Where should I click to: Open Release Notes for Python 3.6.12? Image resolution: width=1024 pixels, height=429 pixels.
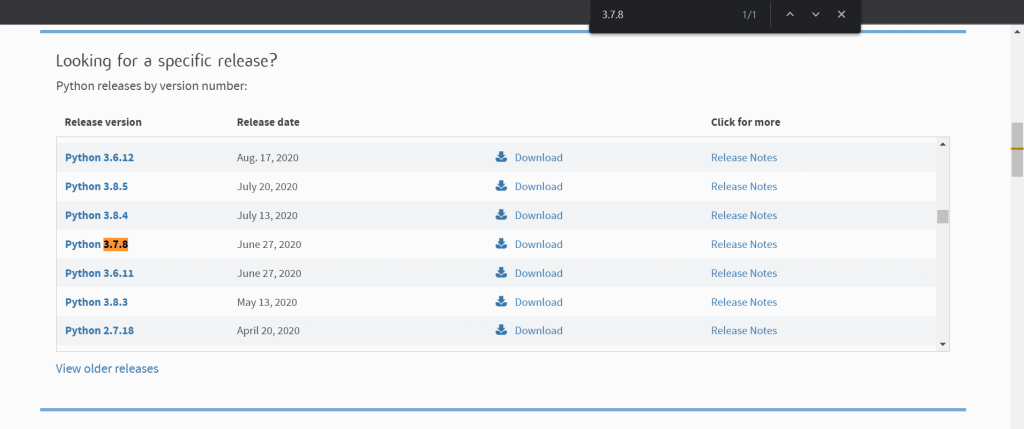point(744,157)
